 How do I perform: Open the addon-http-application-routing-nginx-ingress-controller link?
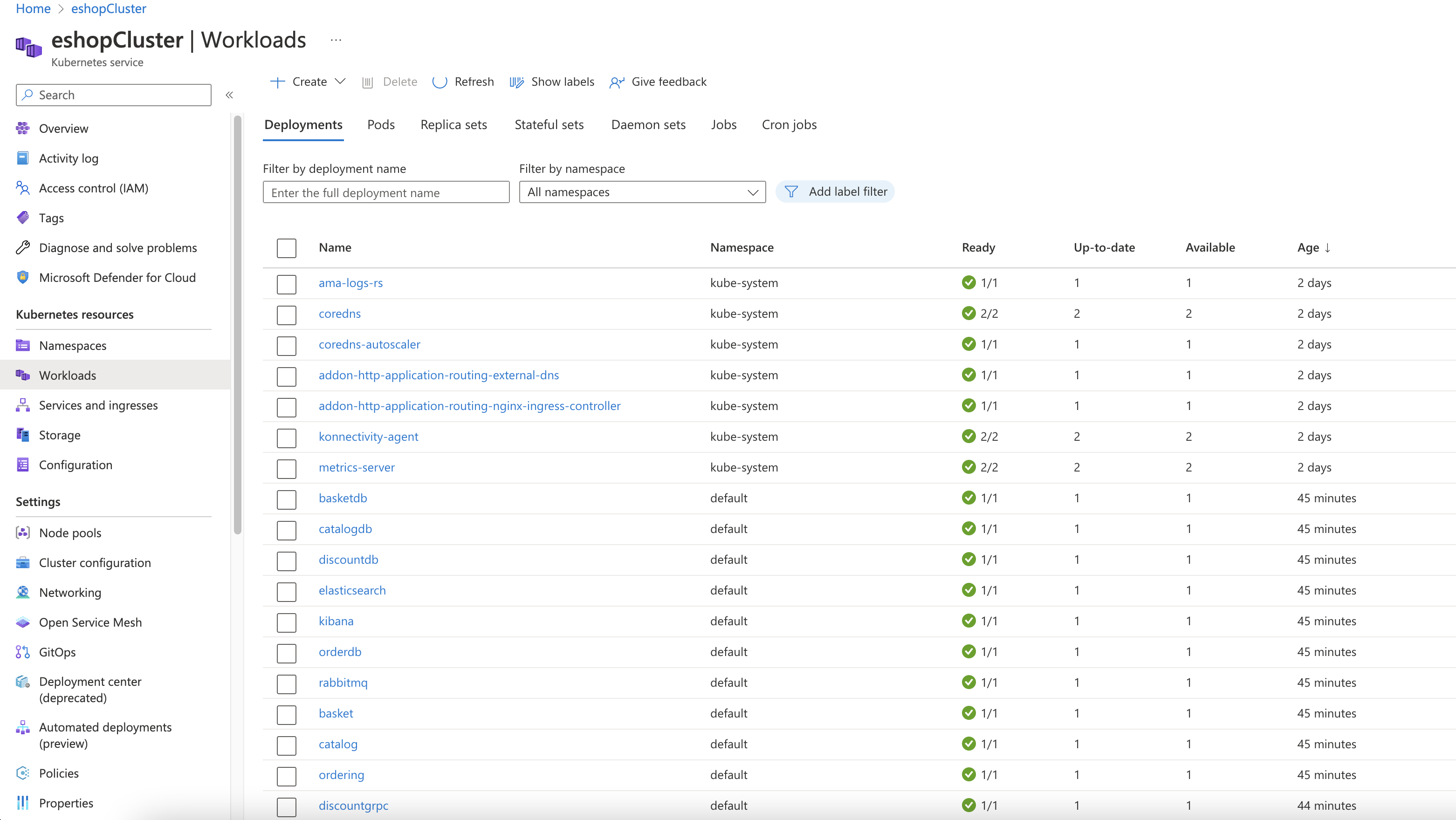(x=469, y=406)
